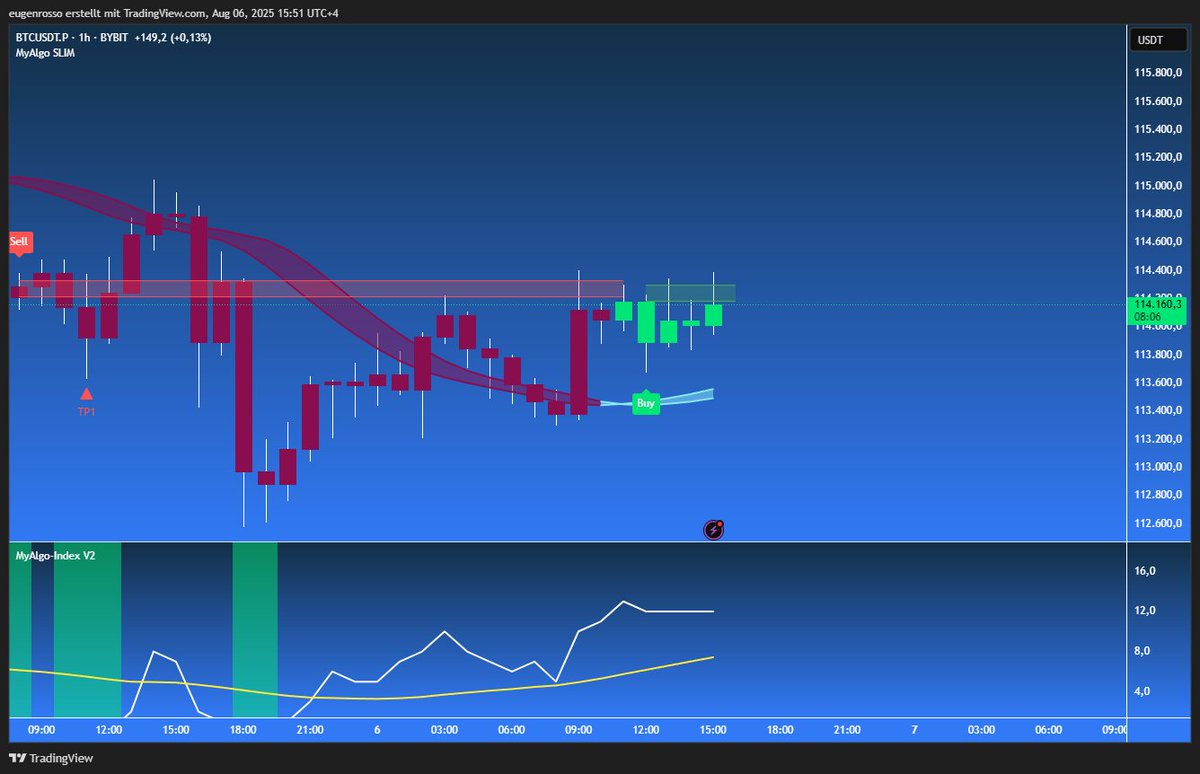
Task: Click the 115.800,0 price axis label
Action: tap(1159, 73)
